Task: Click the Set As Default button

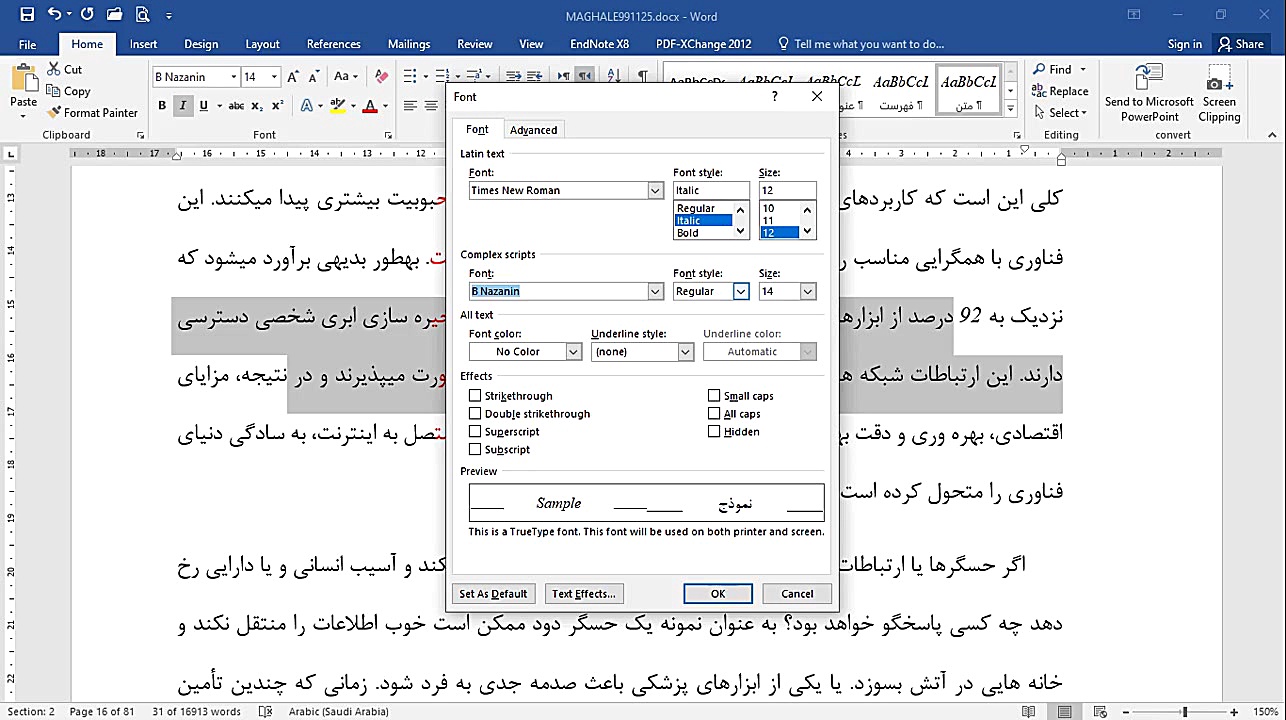Action: pos(493,593)
